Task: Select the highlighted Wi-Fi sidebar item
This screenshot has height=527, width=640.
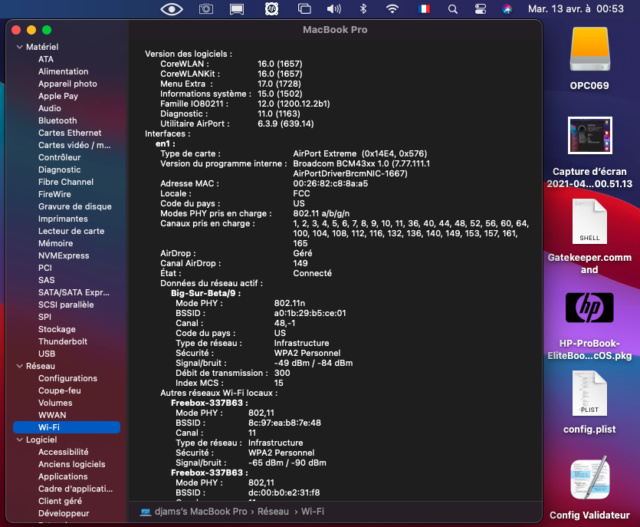Action: click(67, 427)
